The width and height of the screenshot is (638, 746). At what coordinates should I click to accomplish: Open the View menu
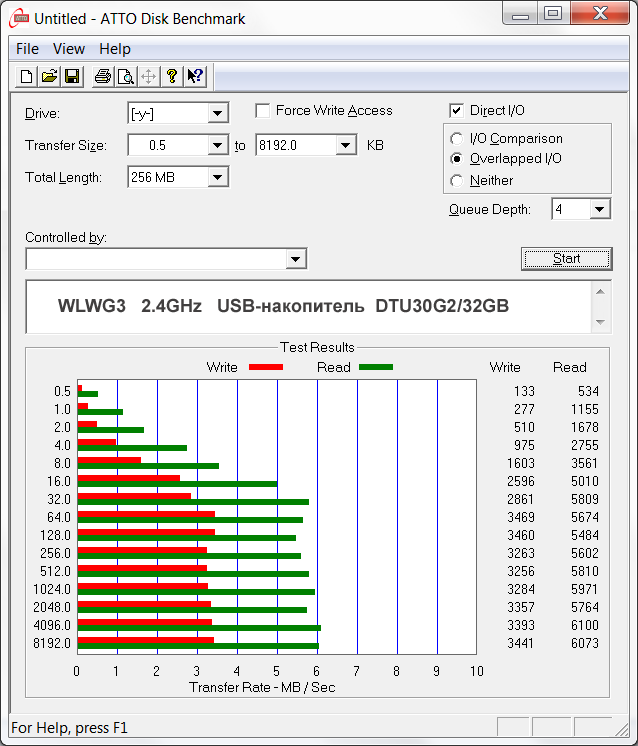pyautogui.click(x=69, y=48)
